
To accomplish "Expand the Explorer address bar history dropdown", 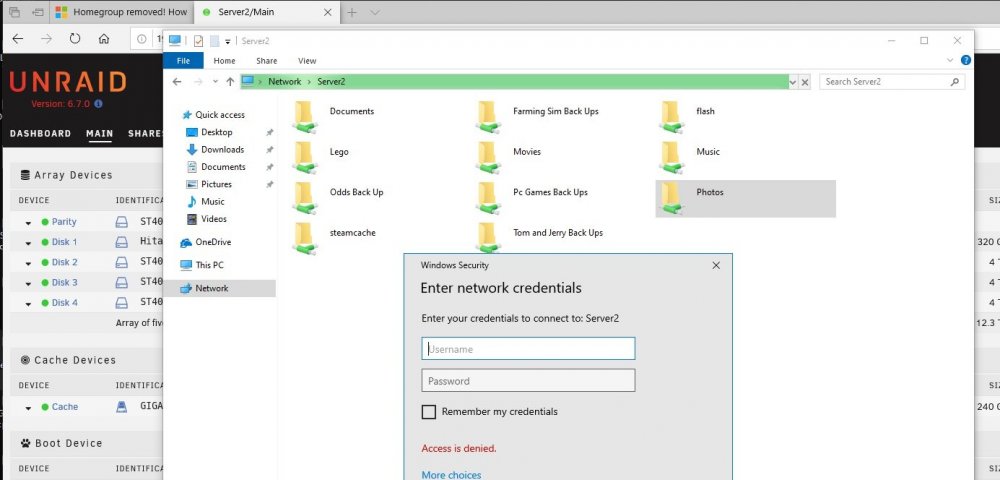I will pos(793,82).
